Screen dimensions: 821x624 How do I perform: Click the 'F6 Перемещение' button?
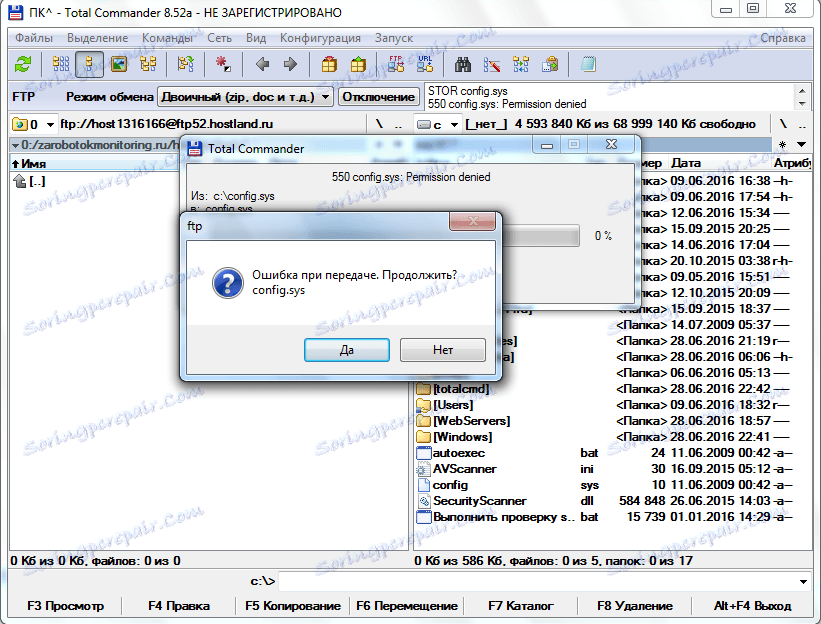[407, 606]
